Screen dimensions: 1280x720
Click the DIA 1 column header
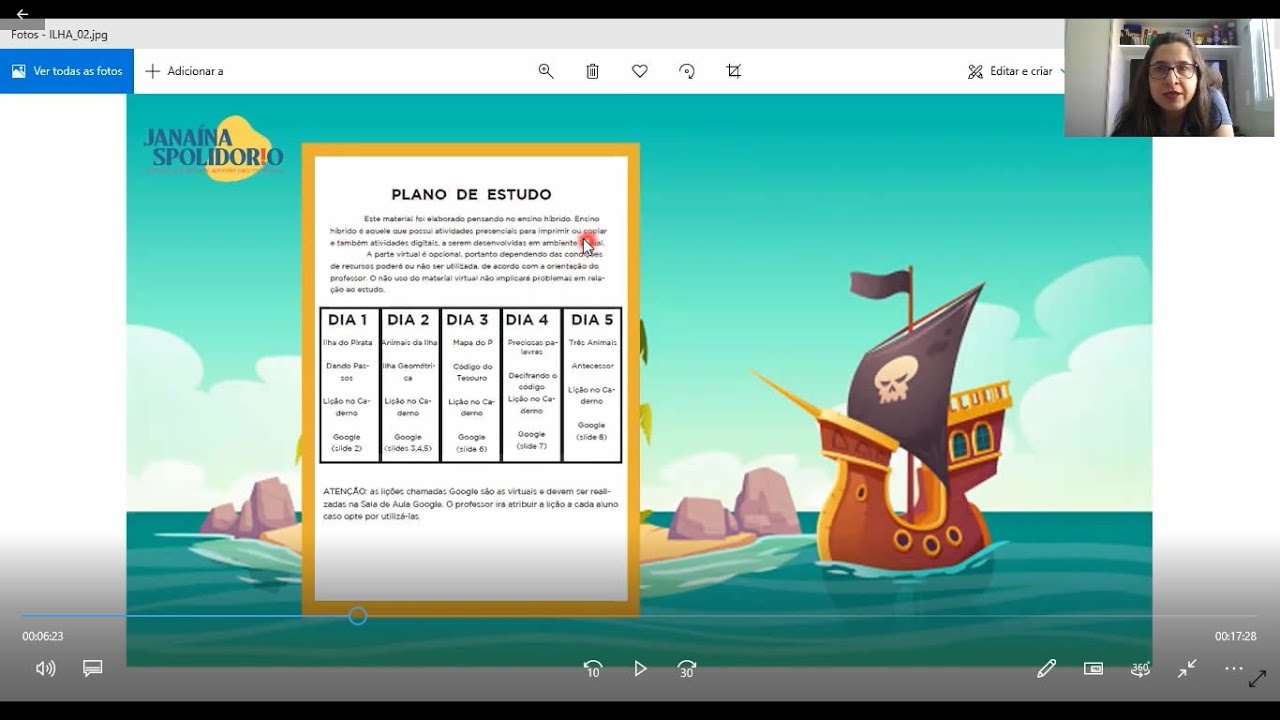point(347,320)
